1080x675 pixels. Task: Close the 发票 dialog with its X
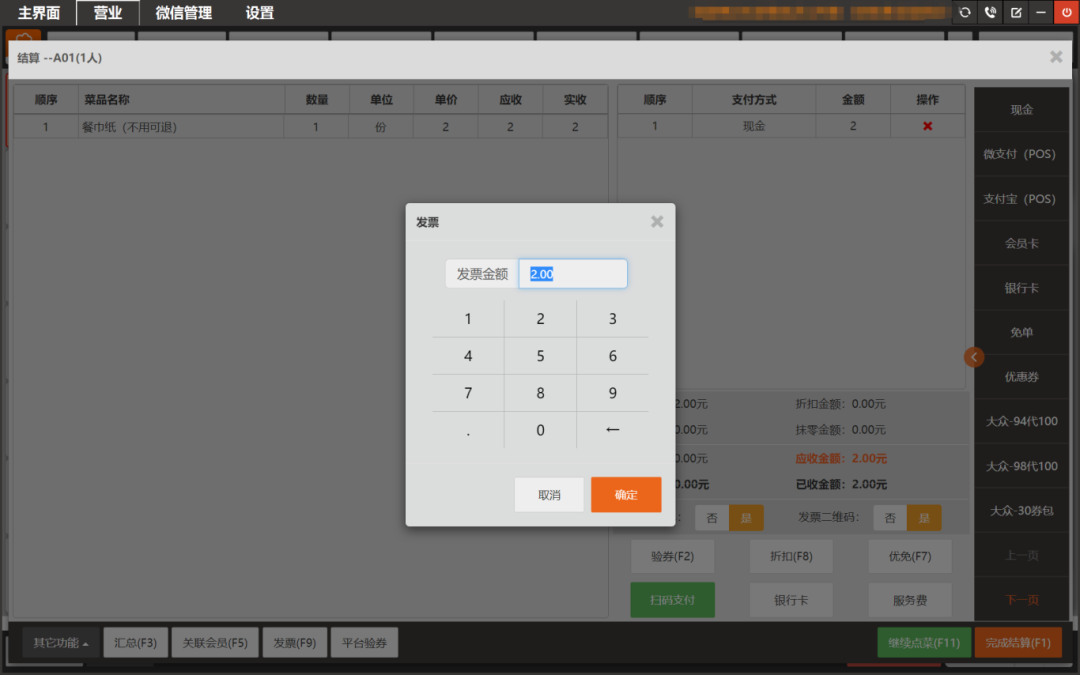(x=657, y=222)
